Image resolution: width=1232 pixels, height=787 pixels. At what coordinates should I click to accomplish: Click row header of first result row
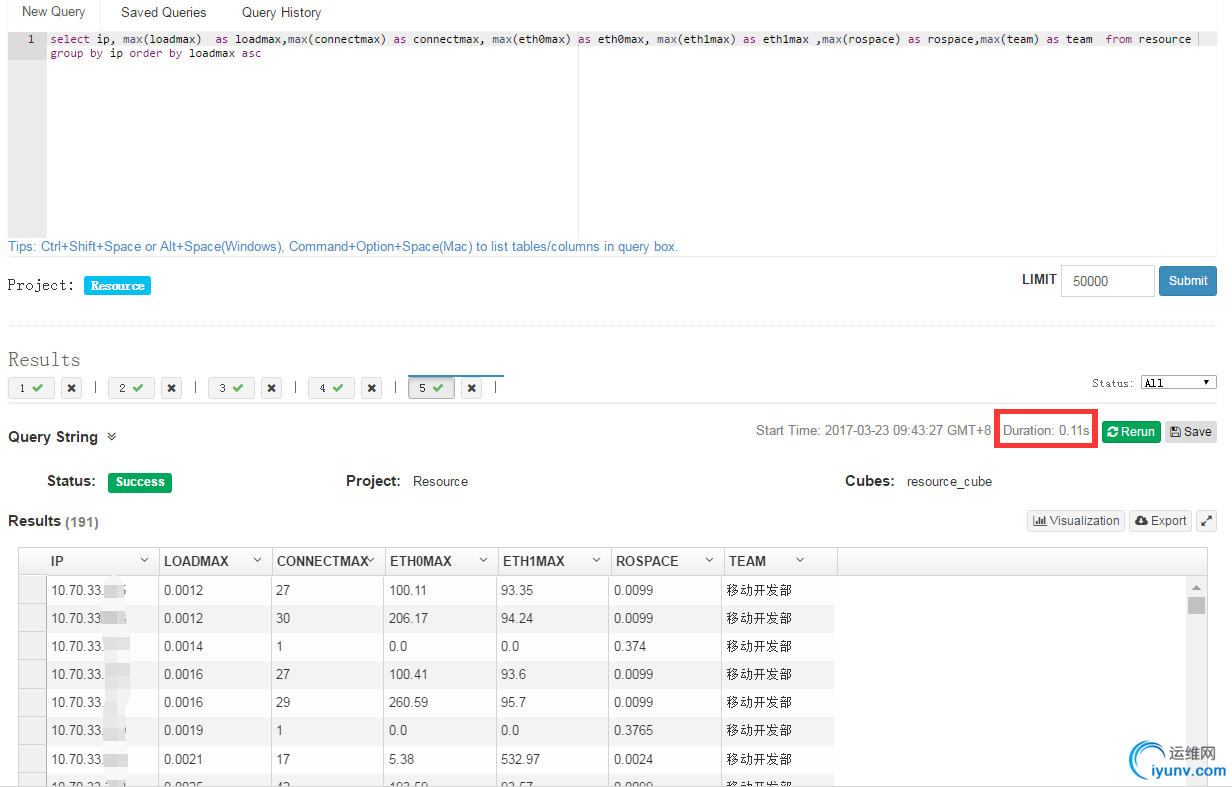(33, 591)
